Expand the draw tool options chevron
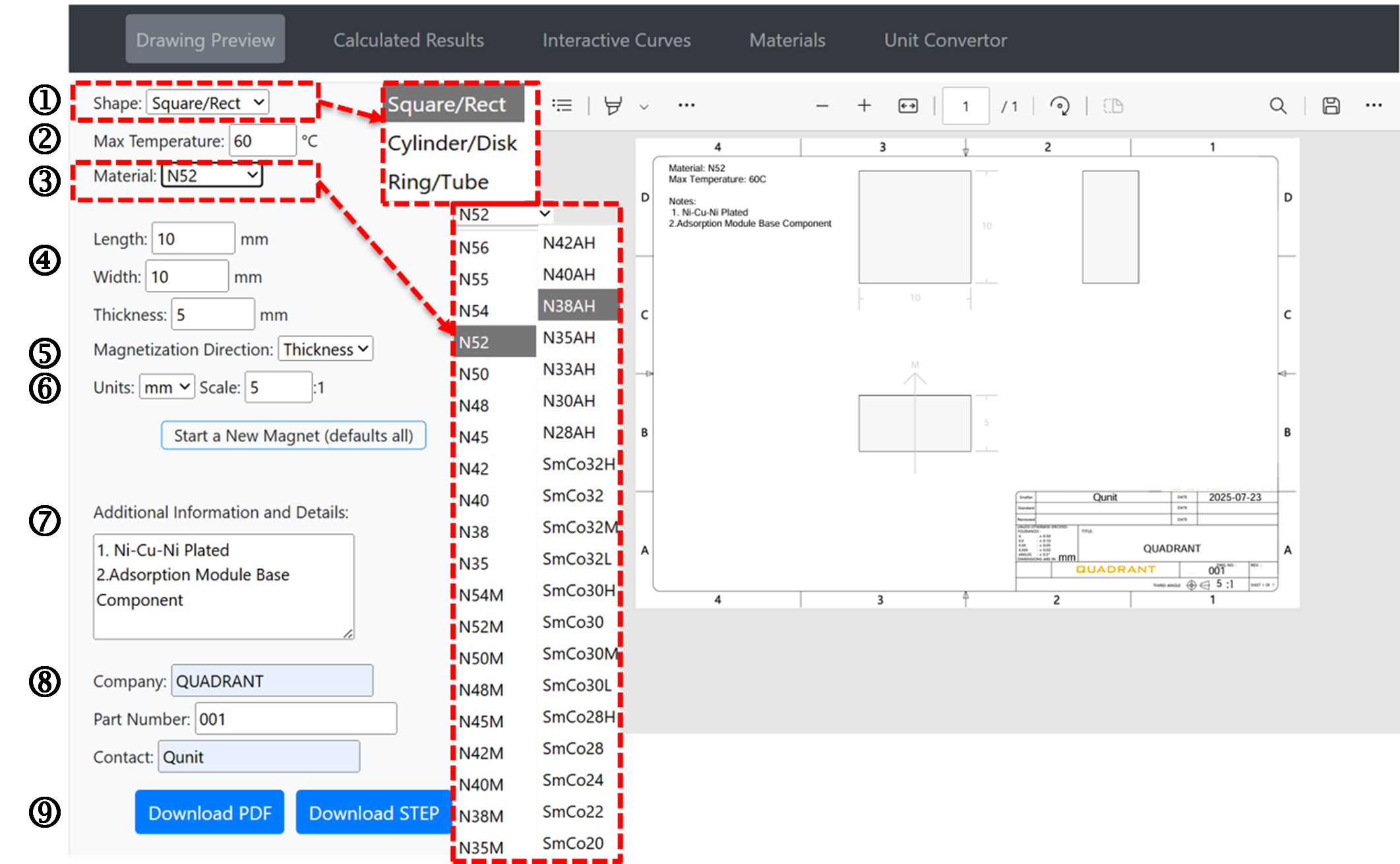This screenshot has width=1400, height=864. (644, 107)
